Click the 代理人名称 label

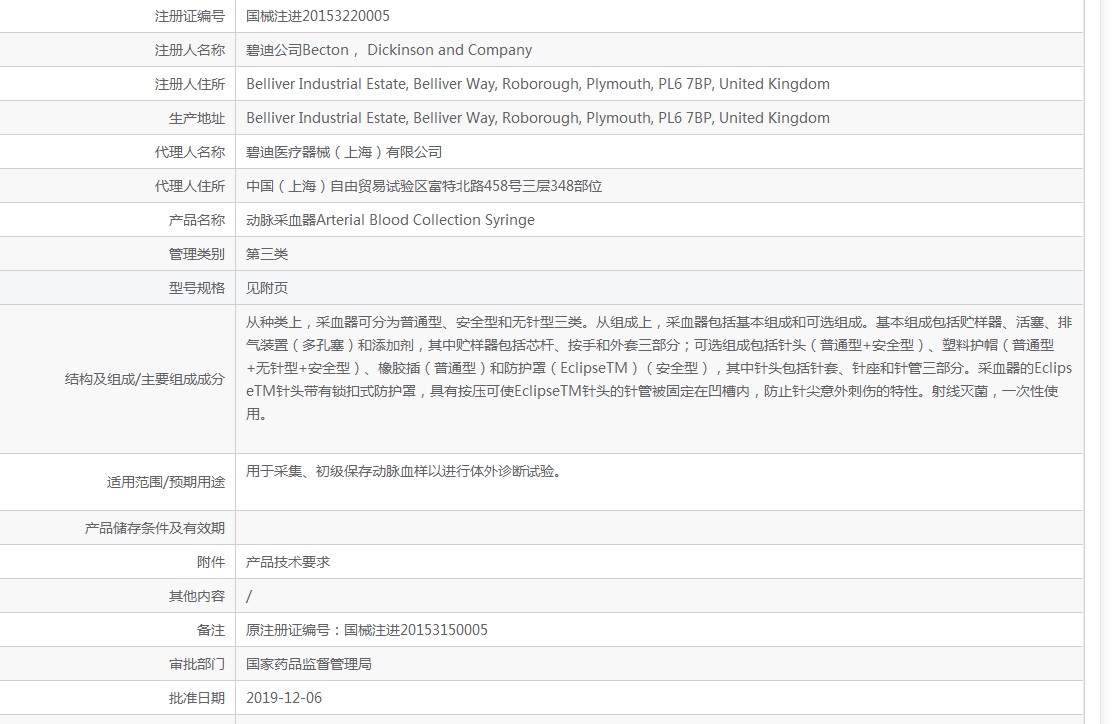pyautogui.click(x=189, y=152)
